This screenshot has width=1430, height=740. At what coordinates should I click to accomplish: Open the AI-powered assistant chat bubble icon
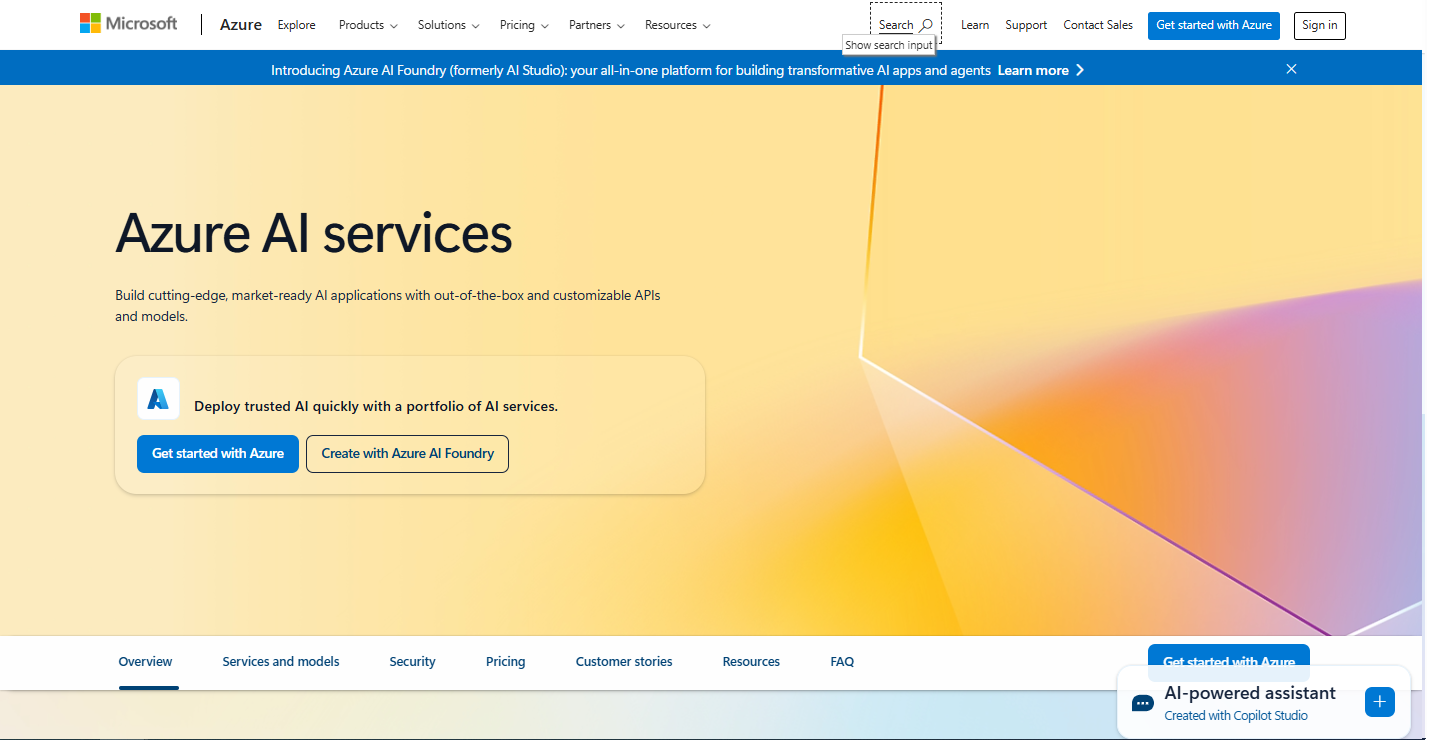[x=1142, y=703]
